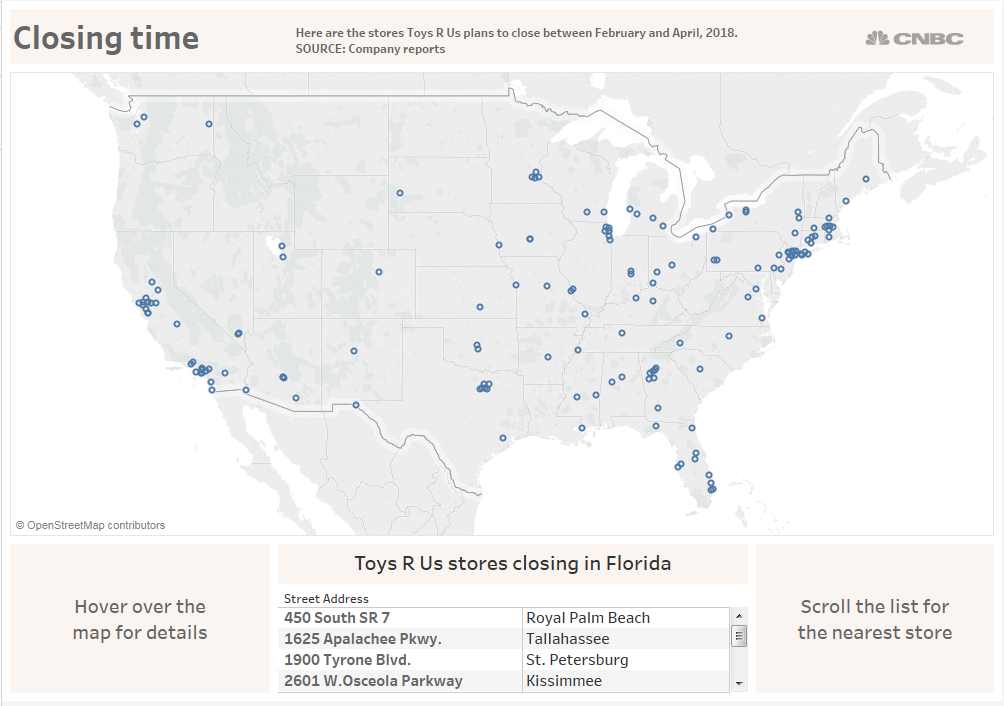Select the Bangor store marker in Maine
The width and height of the screenshot is (1004, 706).
(866, 179)
